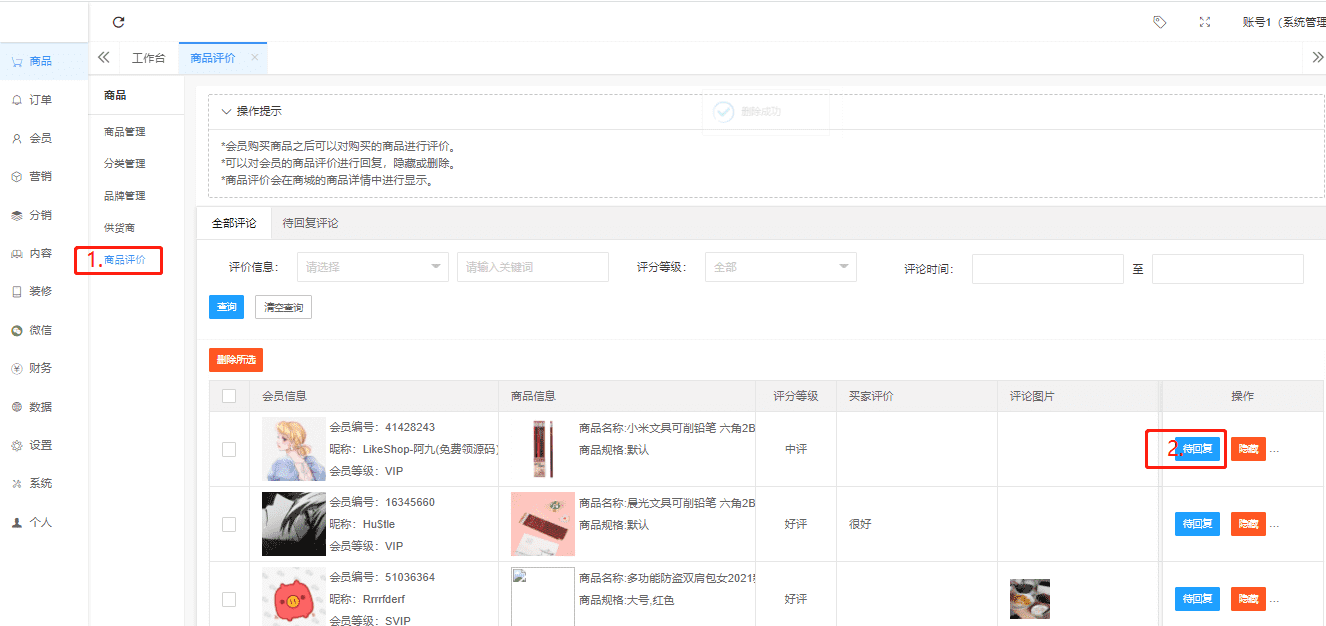Image resolution: width=1326 pixels, height=626 pixels.
Task: Open 订单 section in left sidebar
Action: (x=40, y=100)
